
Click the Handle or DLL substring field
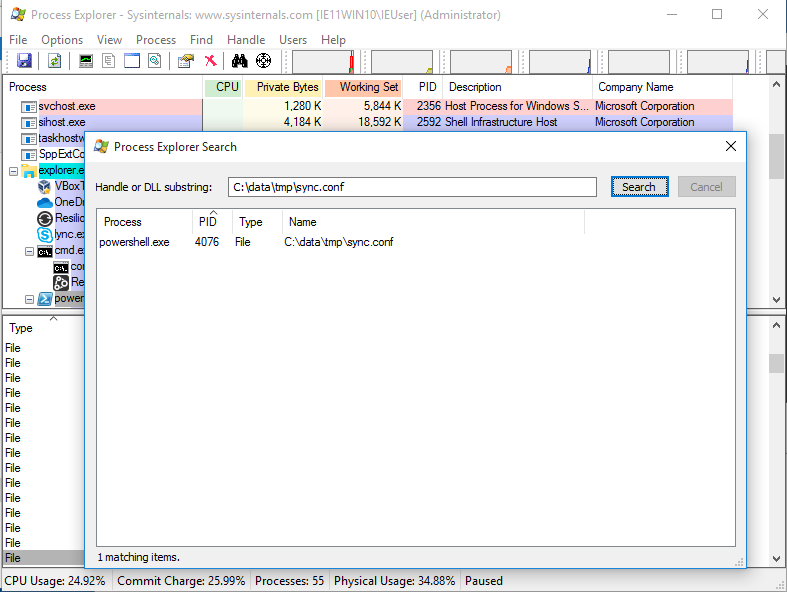411,187
